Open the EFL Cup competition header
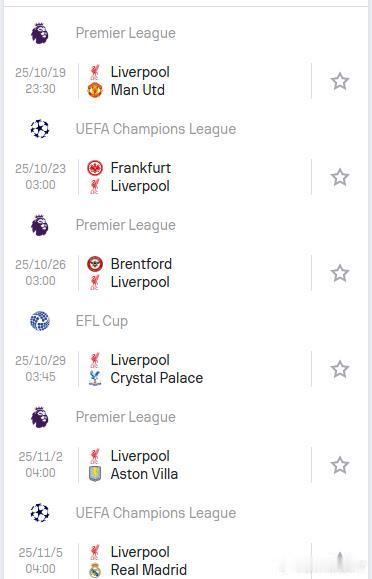 tap(102, 321)
